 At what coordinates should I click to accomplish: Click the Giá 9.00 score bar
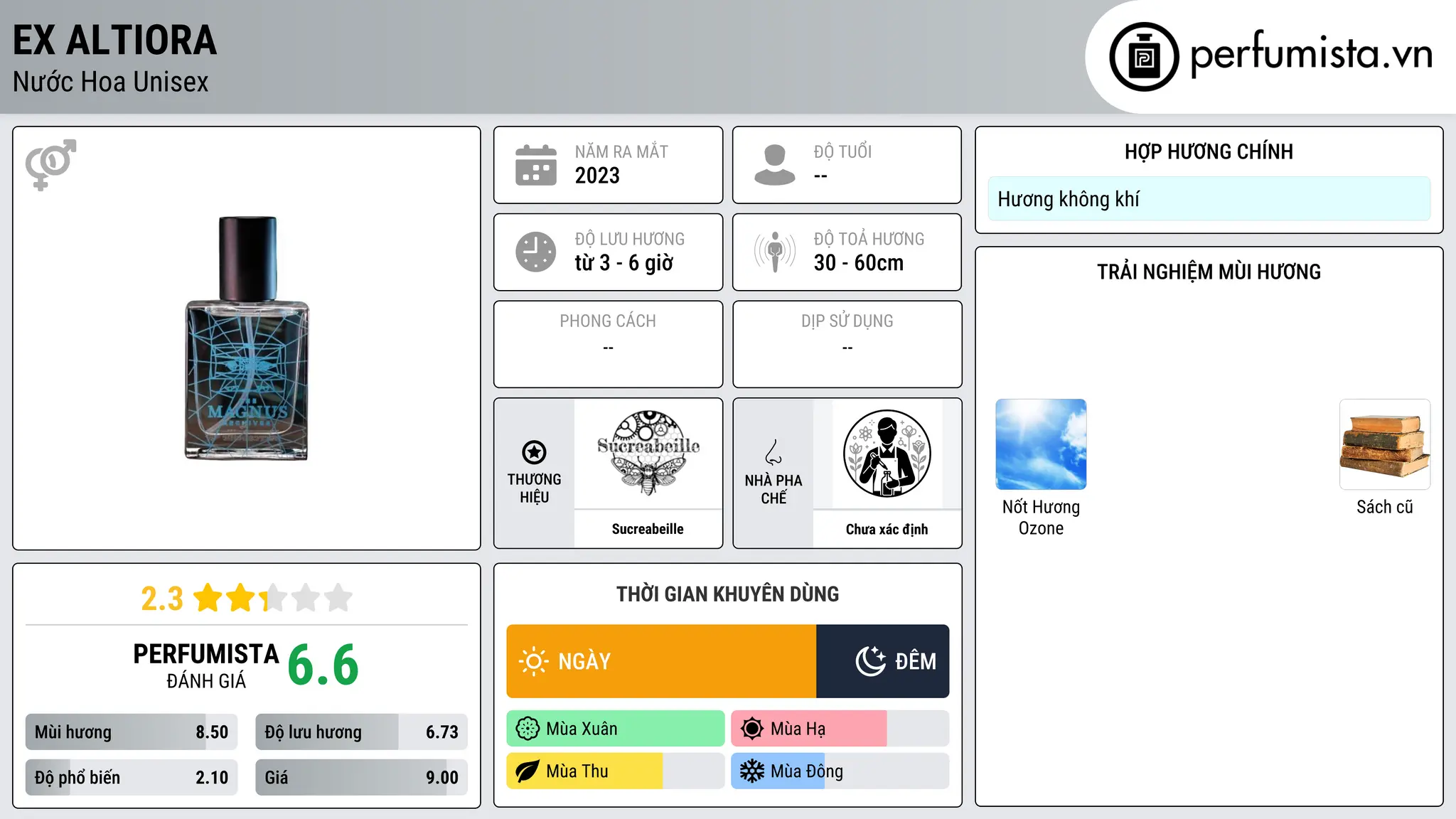[x=362, y=778]
